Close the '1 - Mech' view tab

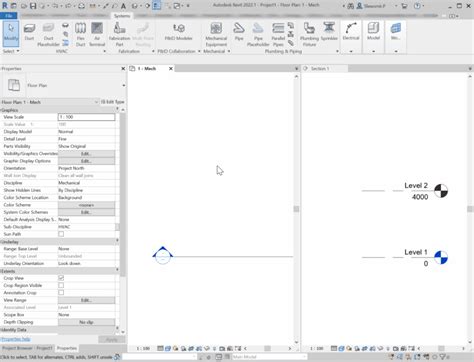click(171, 69)
